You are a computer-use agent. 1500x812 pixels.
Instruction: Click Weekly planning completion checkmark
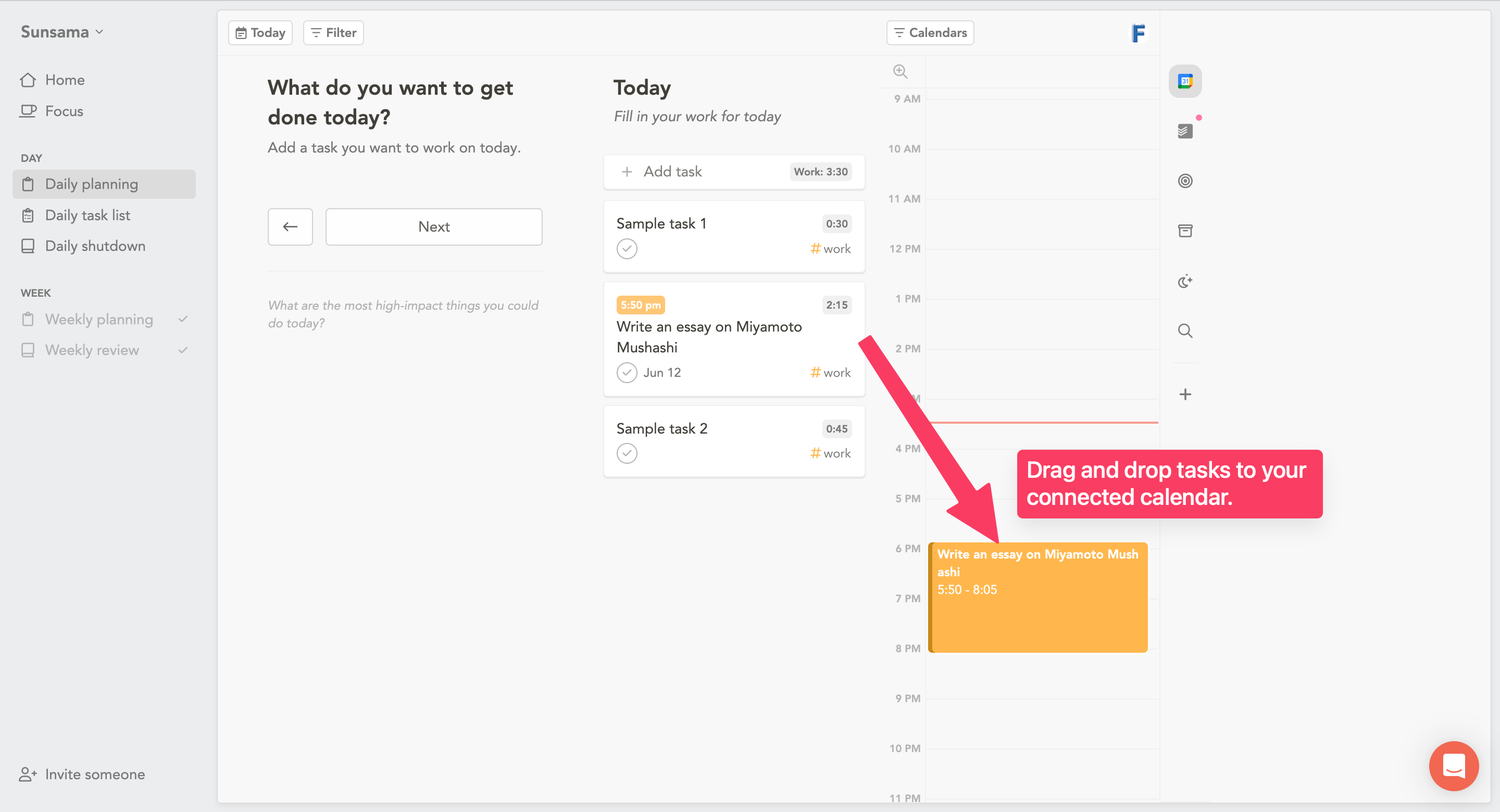coord(183,319)
